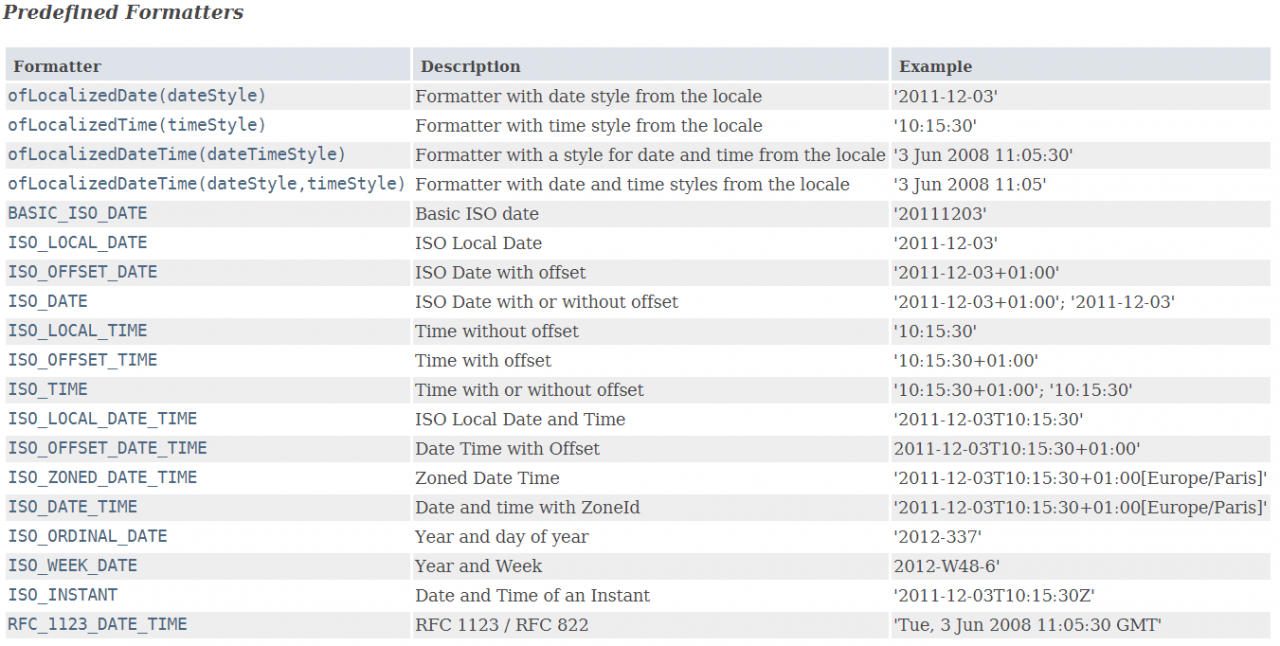Image resolution: width=1280 pixels, height=646 pixels.
Task: Click the ISO_TIME formatter link
Action: pyautogui.click(x=47, y=389)
